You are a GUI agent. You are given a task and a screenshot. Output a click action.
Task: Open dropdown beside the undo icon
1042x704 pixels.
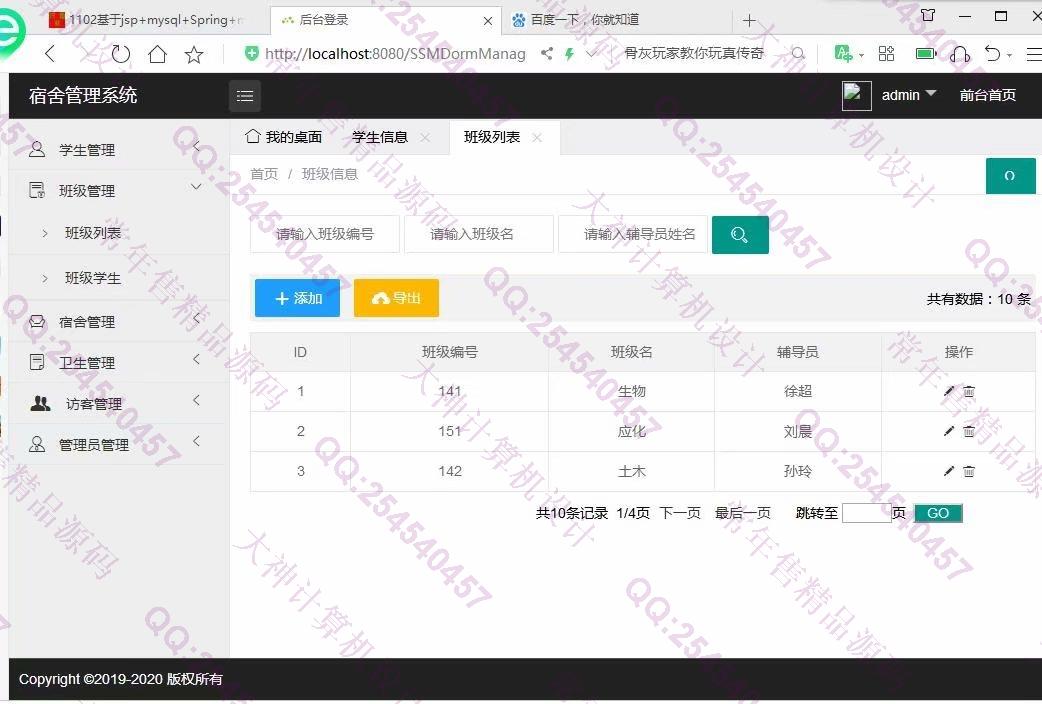pos(1009,55)
